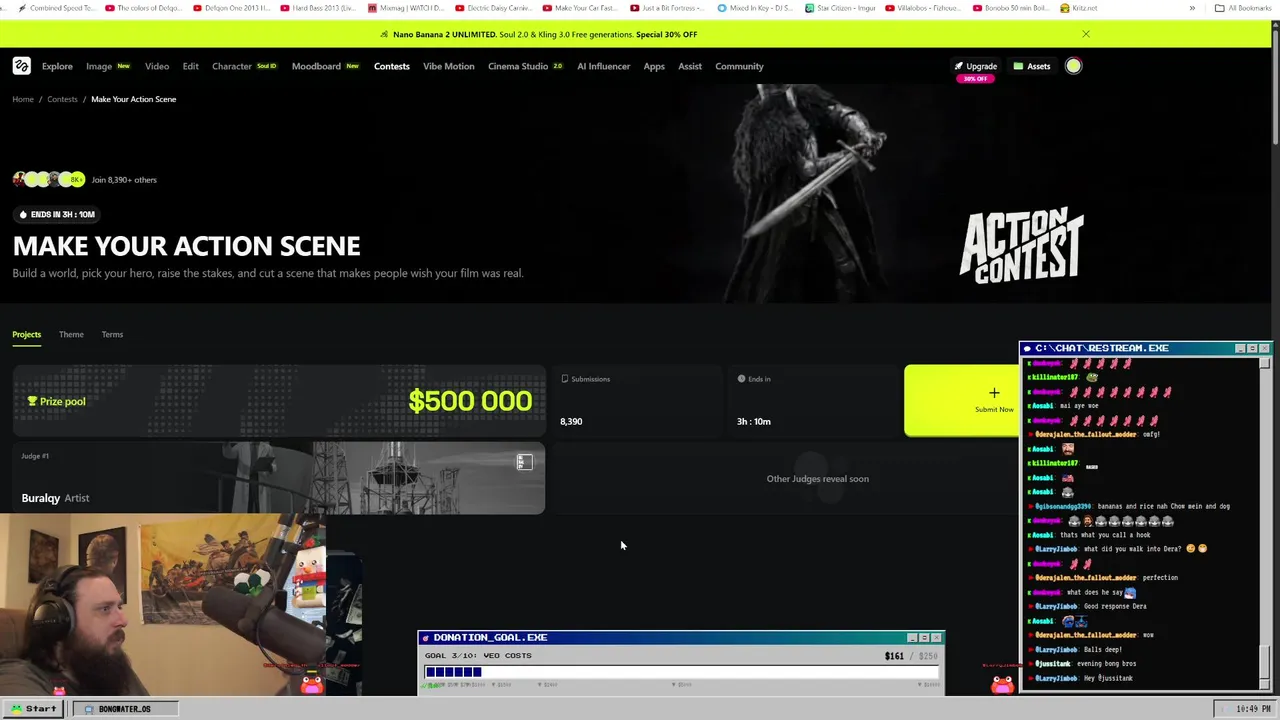The image size is (1280, 720).
Task: Go to the Contests nav item
Action: (392, 66)
